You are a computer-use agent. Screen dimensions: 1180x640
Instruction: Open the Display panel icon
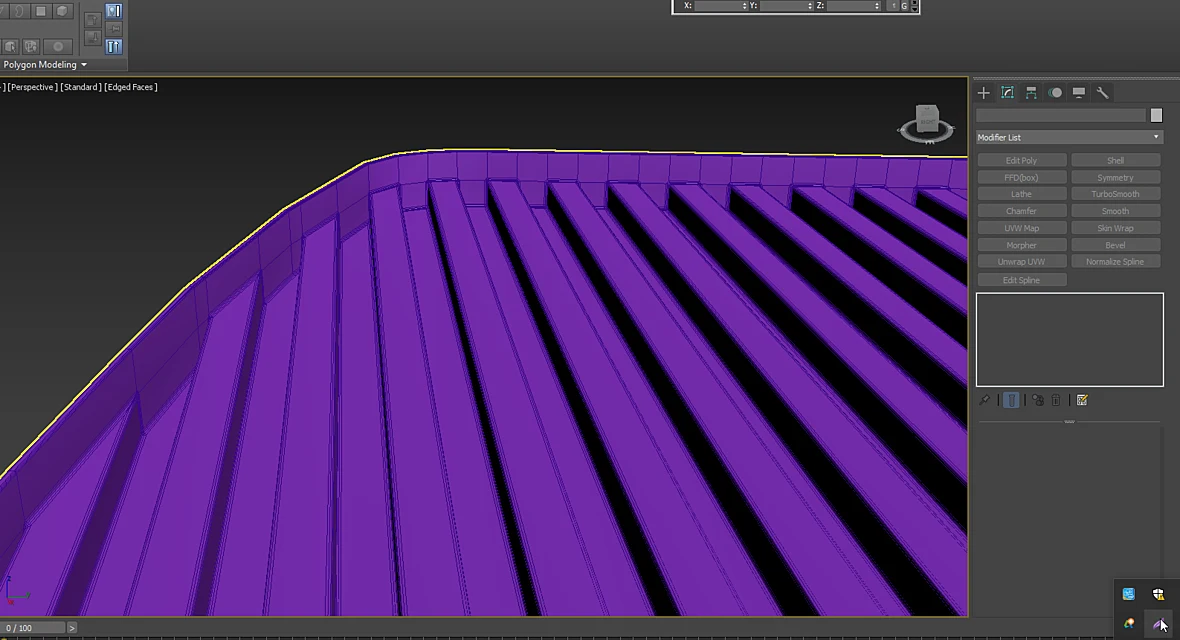(1079, 93)
